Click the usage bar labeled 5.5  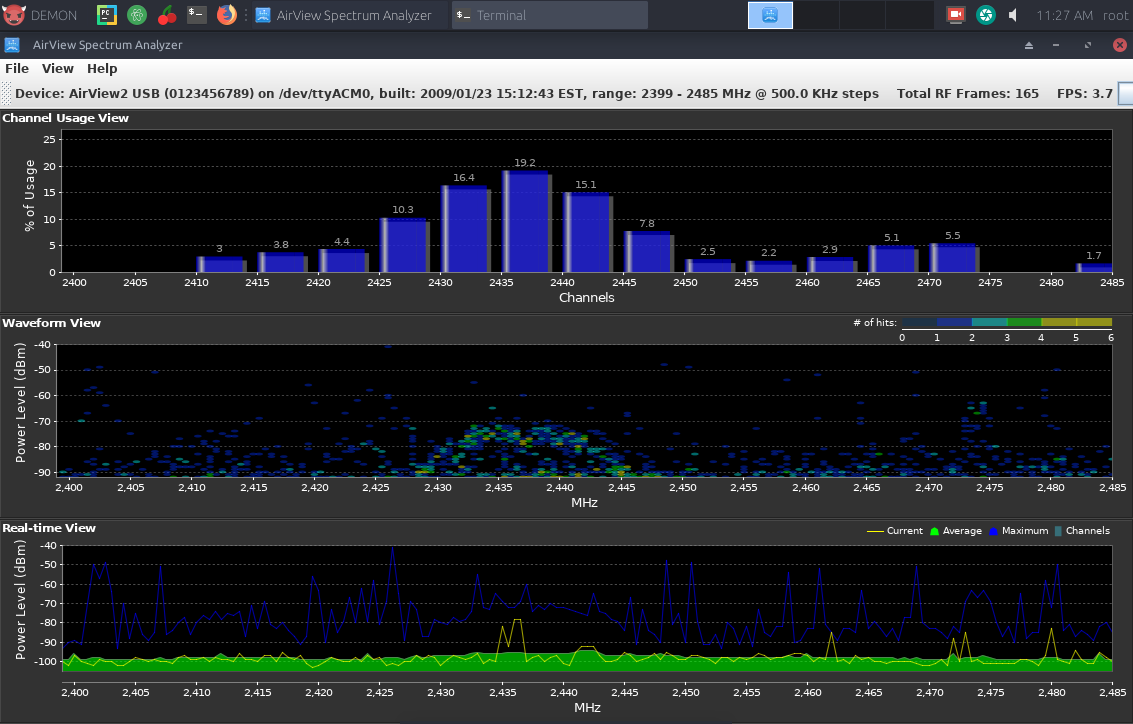click(x=954, y=257)
